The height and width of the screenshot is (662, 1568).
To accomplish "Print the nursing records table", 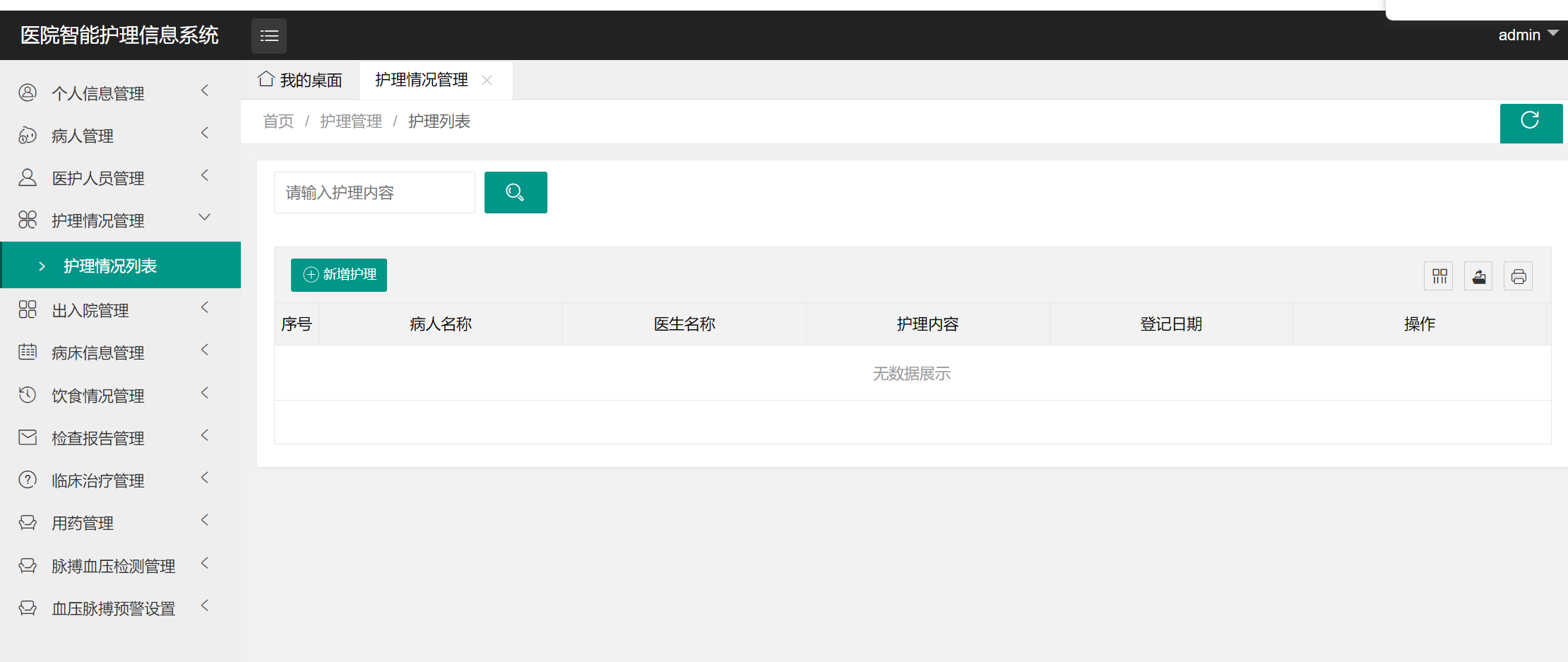I will 1519,276.
